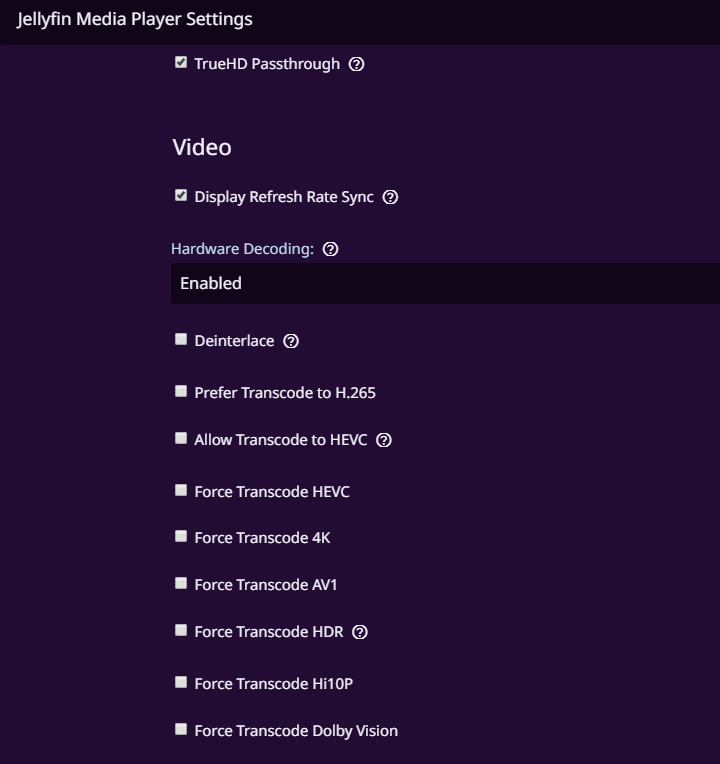The image size is (720, 764).
Task: Click help icon beside Deinterlace
Action: [291, 341]
